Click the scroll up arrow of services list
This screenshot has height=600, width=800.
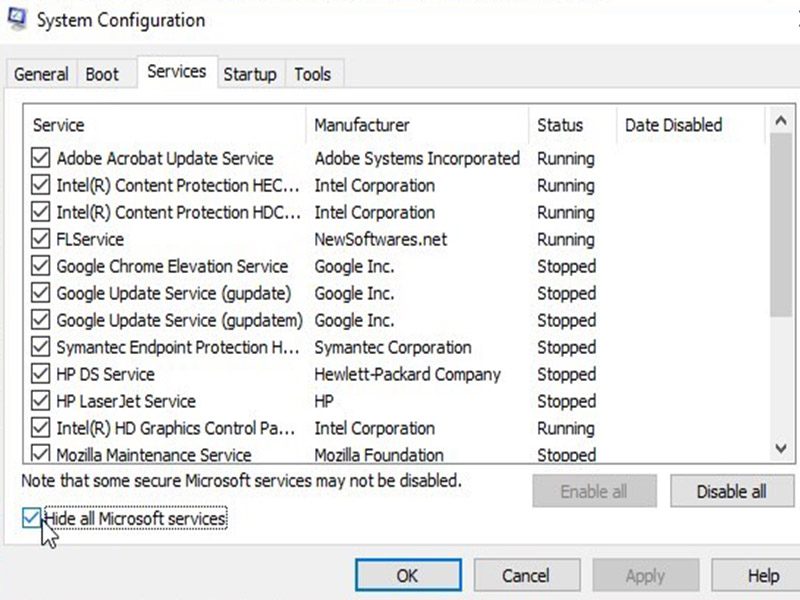click(781, 121)
